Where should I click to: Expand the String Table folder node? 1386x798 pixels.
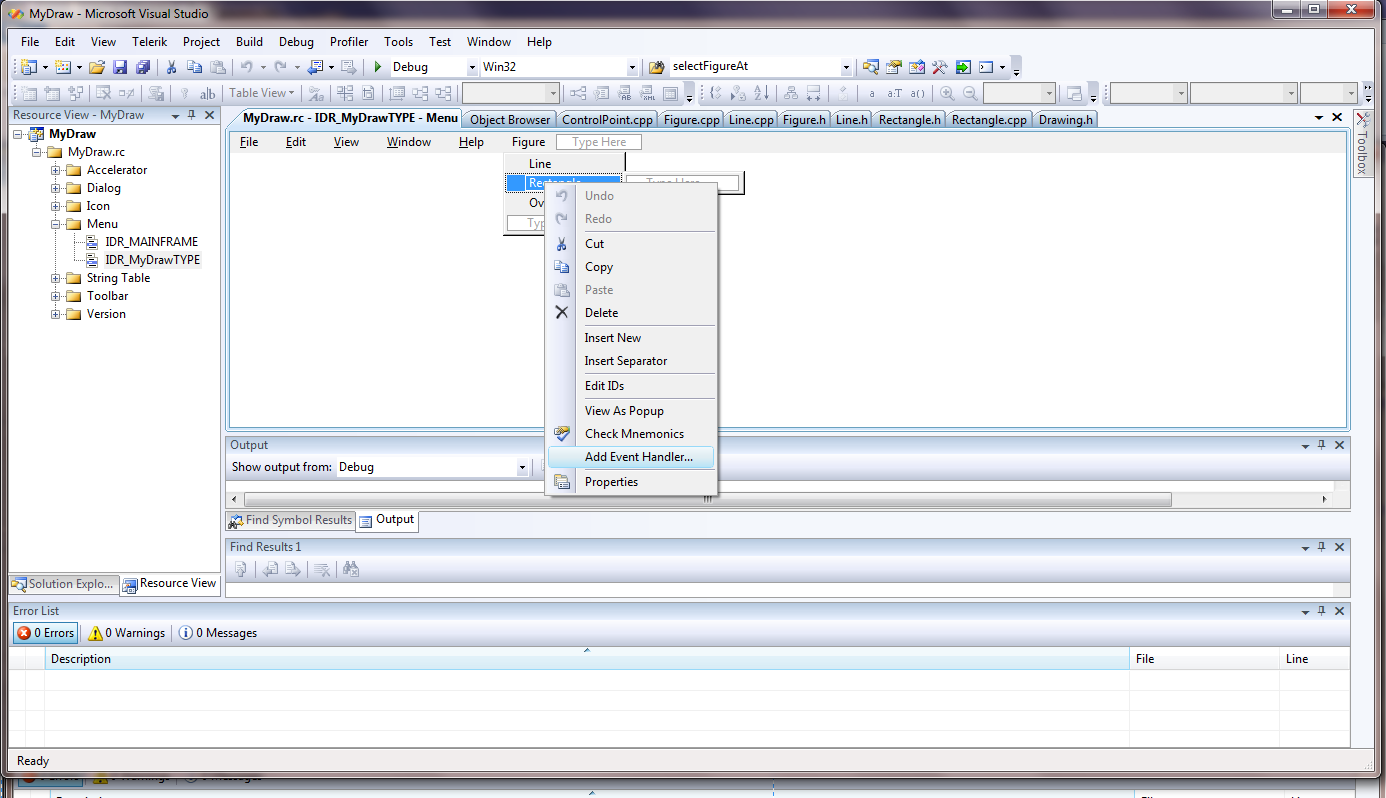[x=56, y=278]
